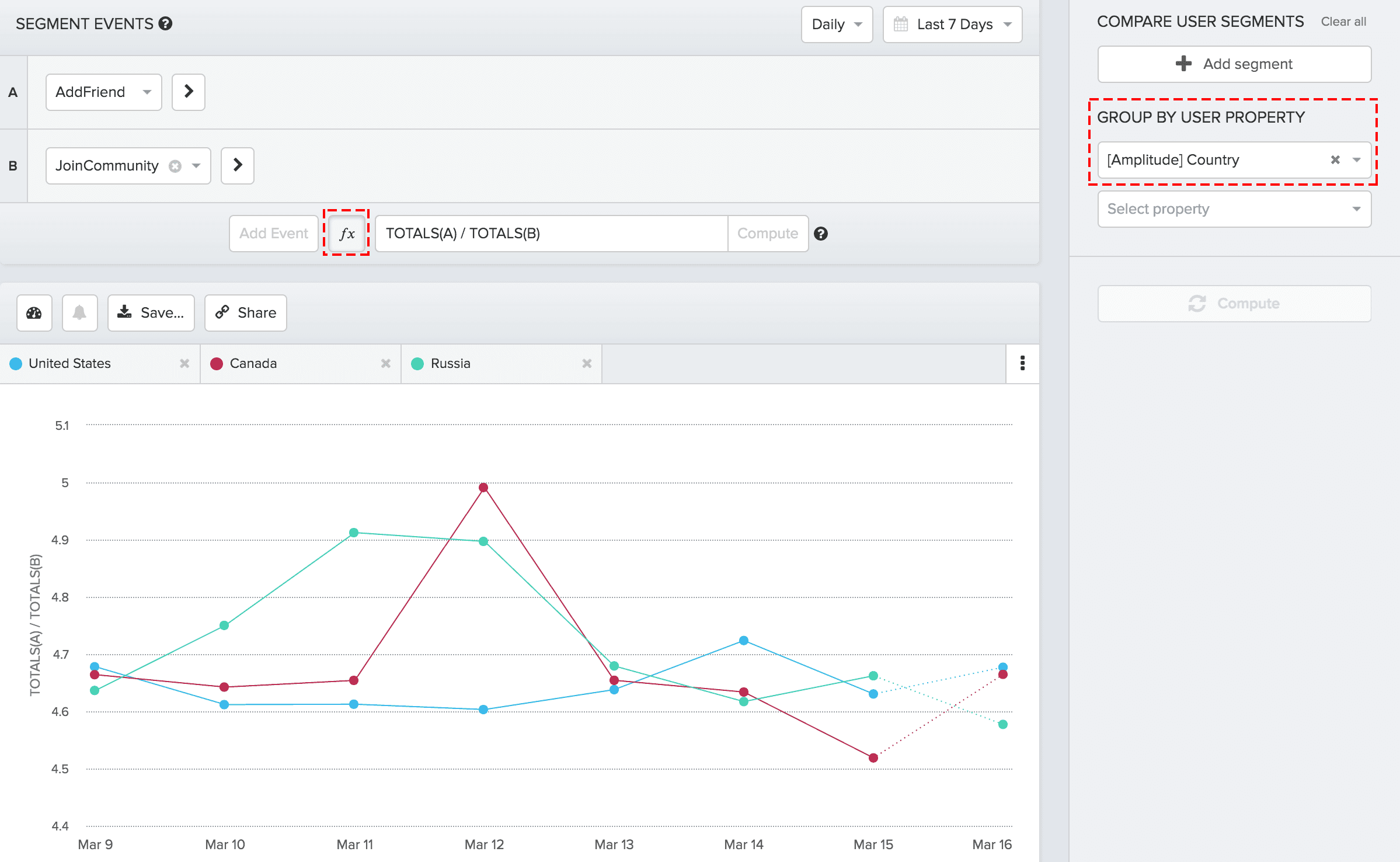
Task: Open the Select property dropdown
Action: coord(1234,208)
